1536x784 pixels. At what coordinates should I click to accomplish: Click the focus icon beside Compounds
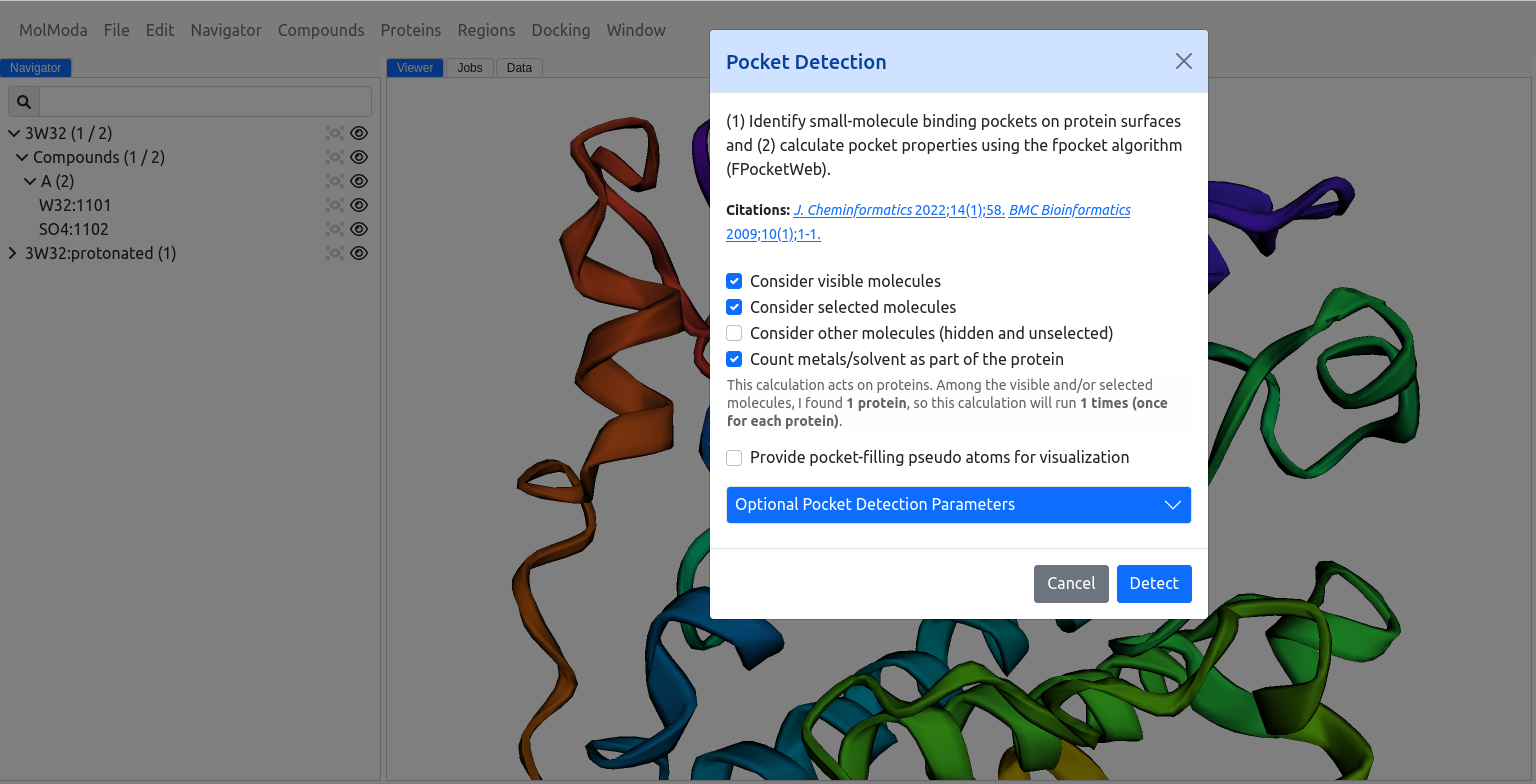tap(334, 156)
